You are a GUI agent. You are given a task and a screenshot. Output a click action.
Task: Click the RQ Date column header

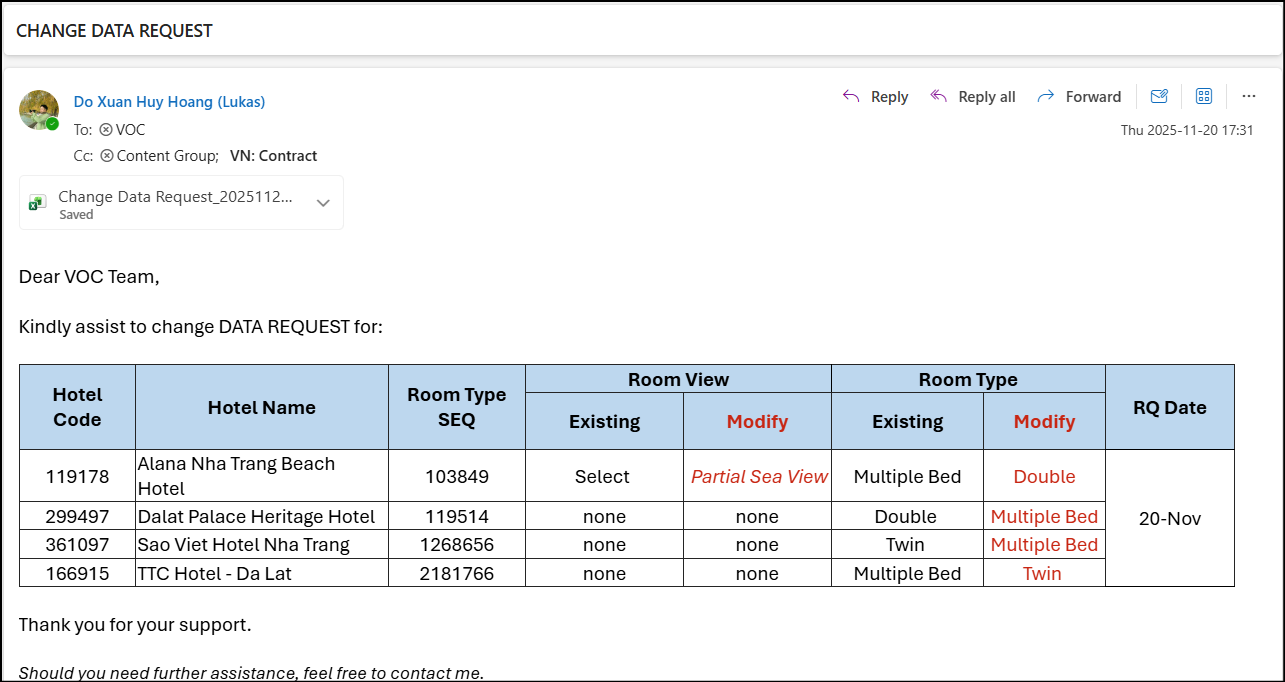[1170, 407]
